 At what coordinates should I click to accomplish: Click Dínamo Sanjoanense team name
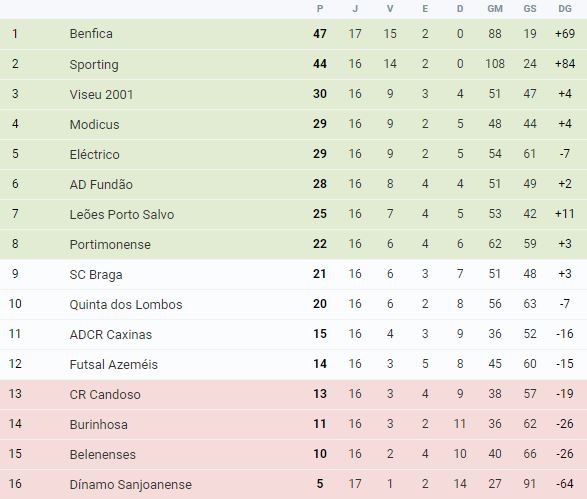[131, 484]
